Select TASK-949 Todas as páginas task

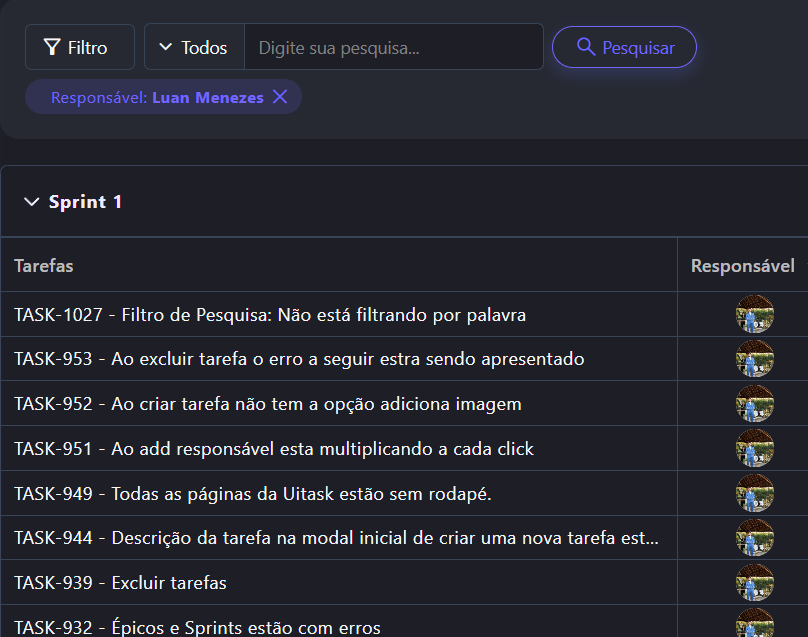click(x=253, y=494)
